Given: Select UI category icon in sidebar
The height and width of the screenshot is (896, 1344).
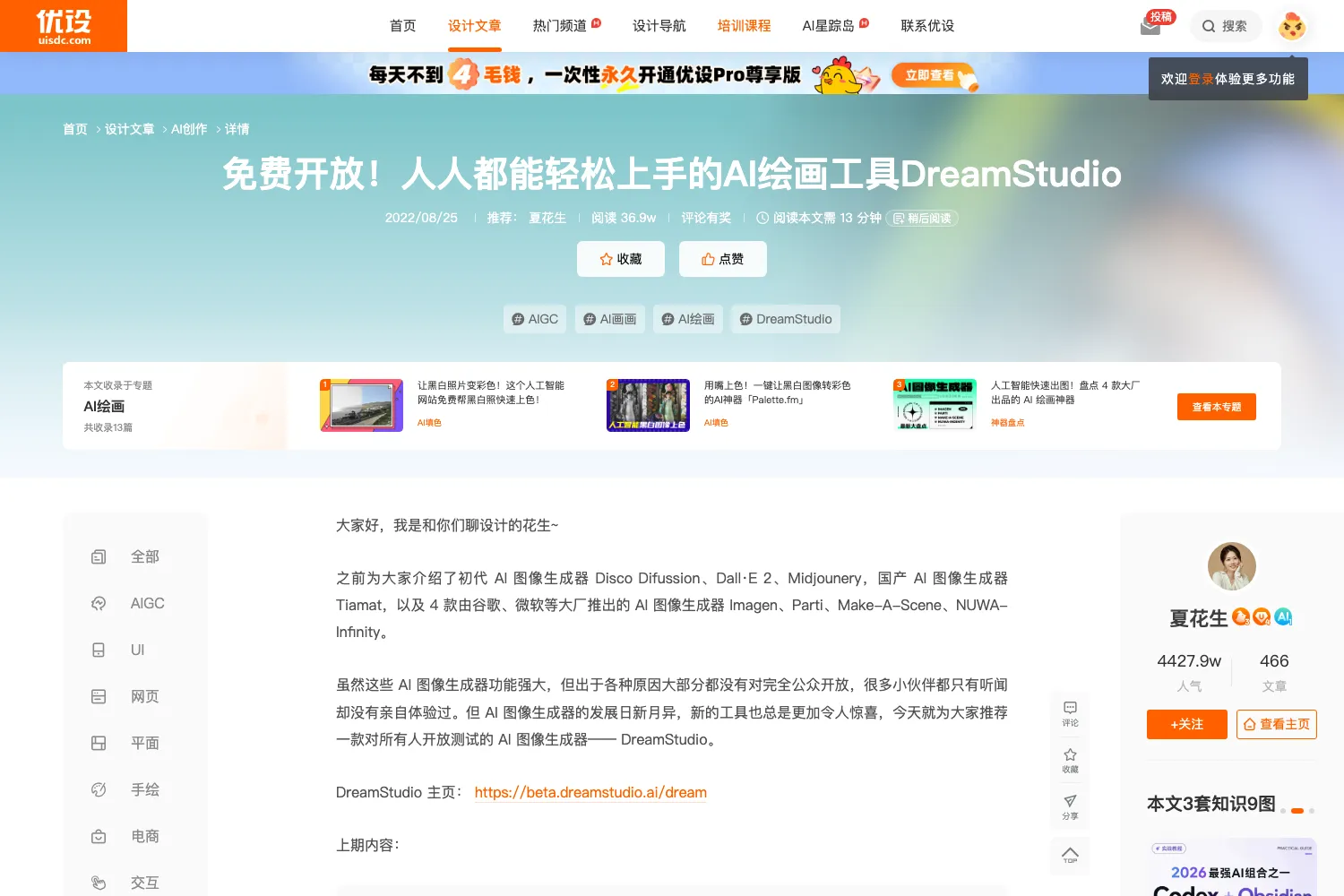Looking at the screenshot, I should click(99, 650).
